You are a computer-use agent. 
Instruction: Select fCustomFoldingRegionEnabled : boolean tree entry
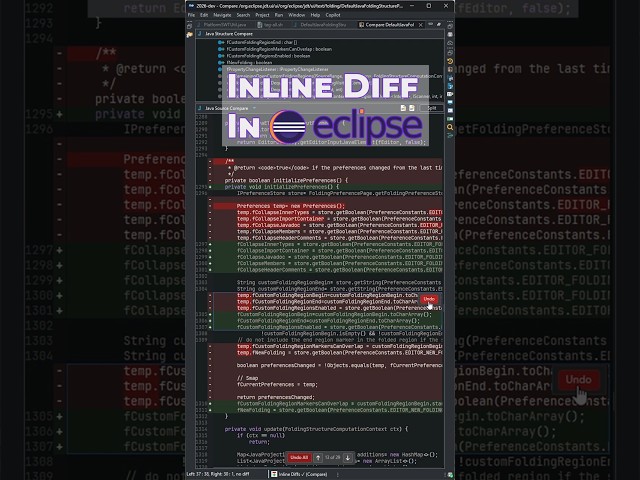(x=268, y=56)
